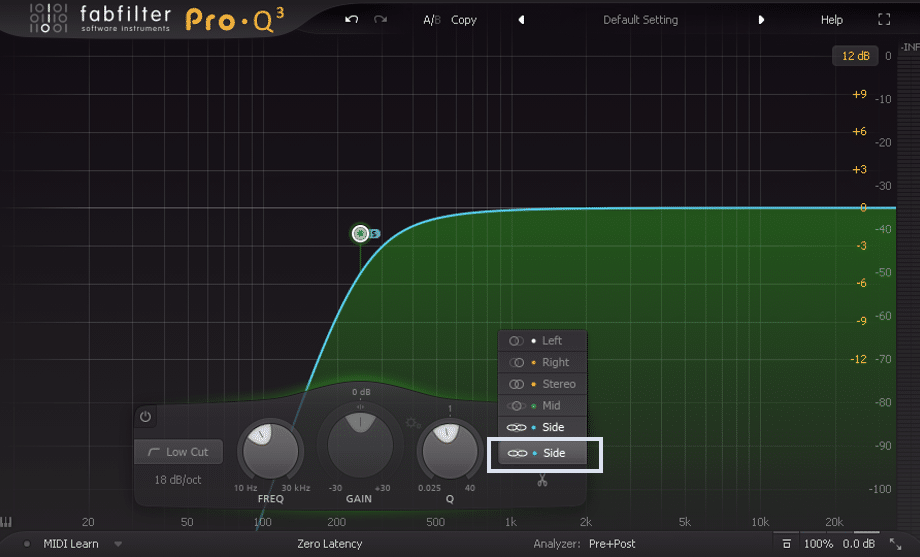Click the 20k frequency axis label

(x=834, y=522)
